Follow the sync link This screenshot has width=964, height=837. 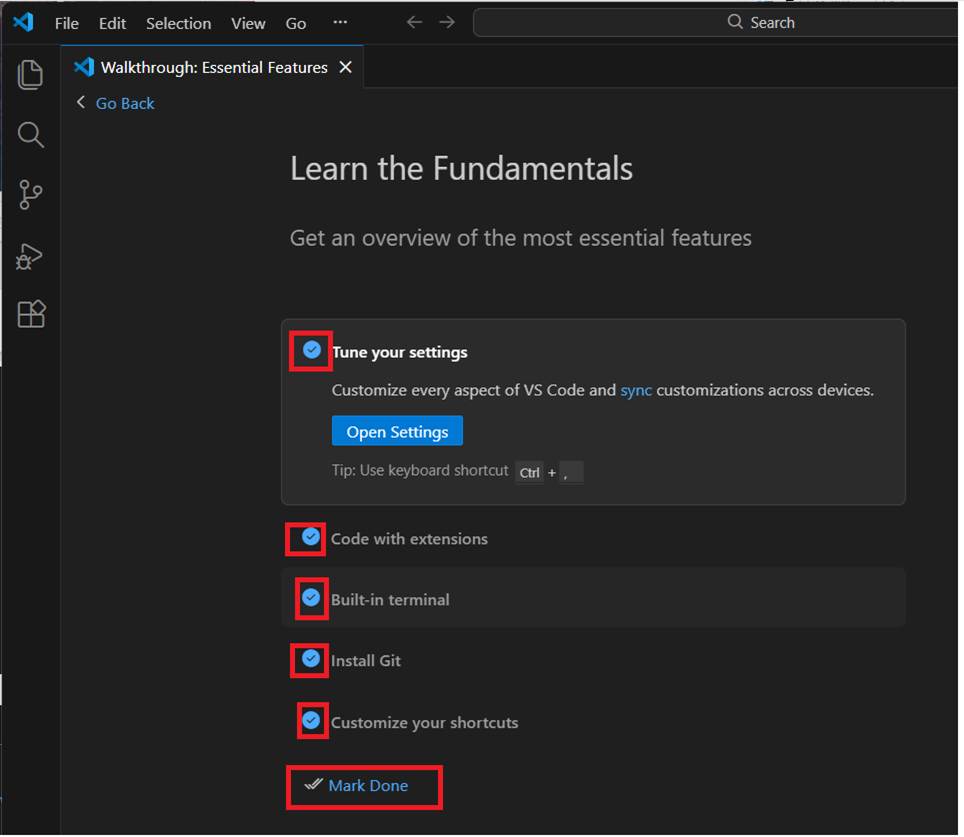(x=636, y=390)
